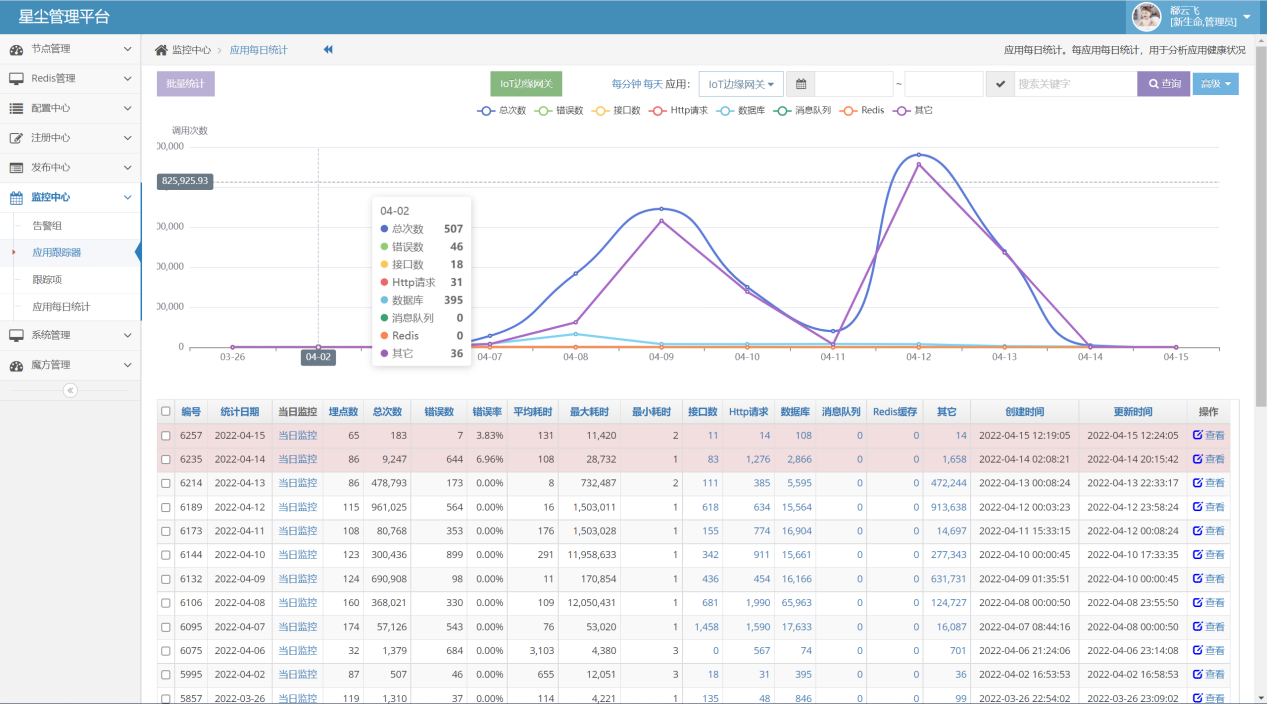The image size is (1267, 704).
Task: Toggle the 总次数 series in the chart legend
Action: pyautogui.click(x=502, y=110)
